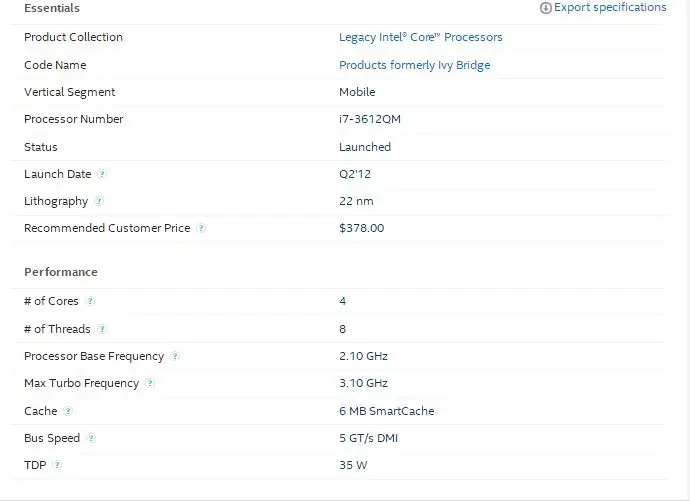This screenshot has width=690, height=501.
Task: Select the threads count value 8
Action: (342, 329)
